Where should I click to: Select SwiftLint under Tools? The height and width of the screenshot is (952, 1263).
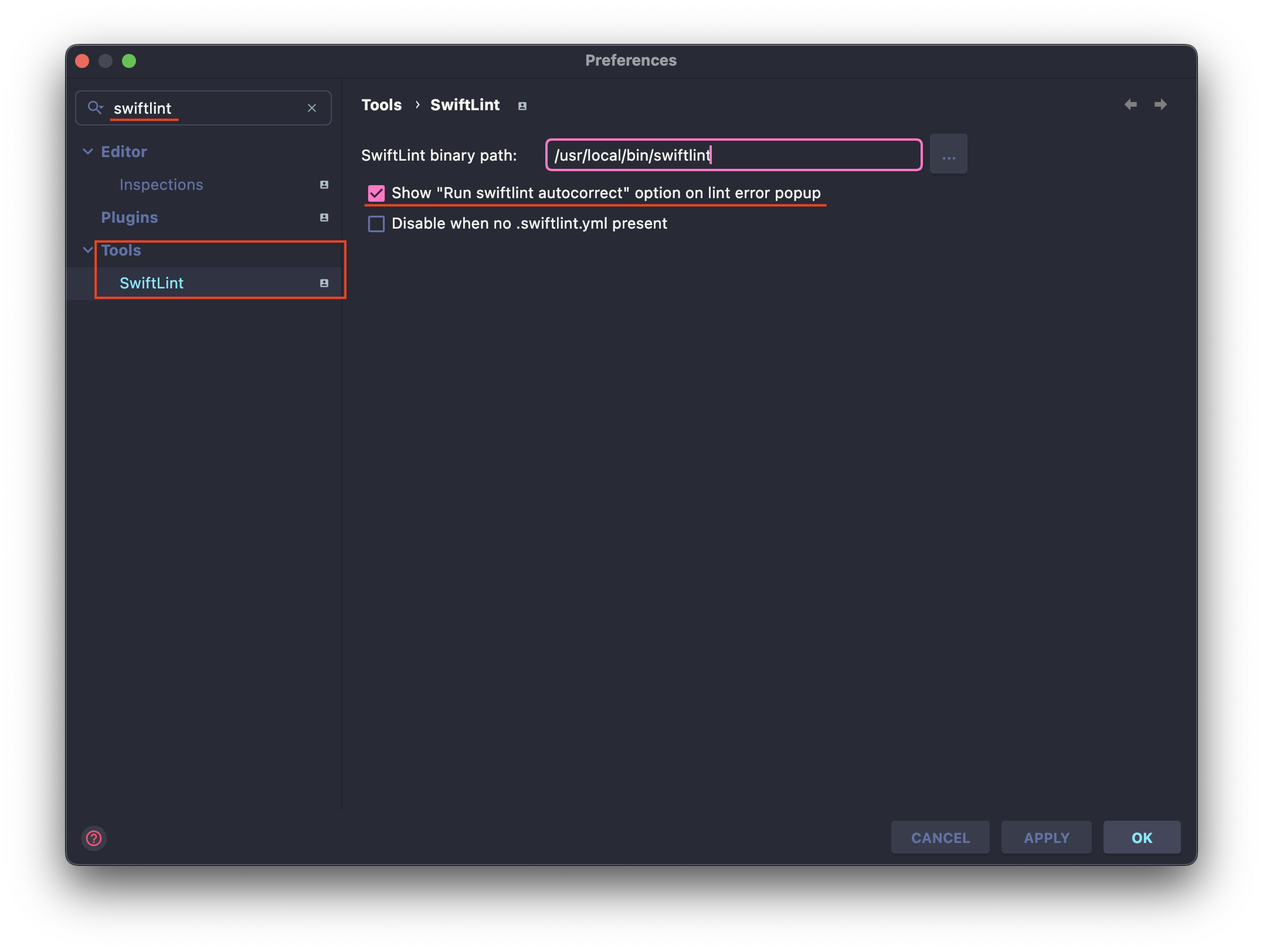[x=151, y=283]
